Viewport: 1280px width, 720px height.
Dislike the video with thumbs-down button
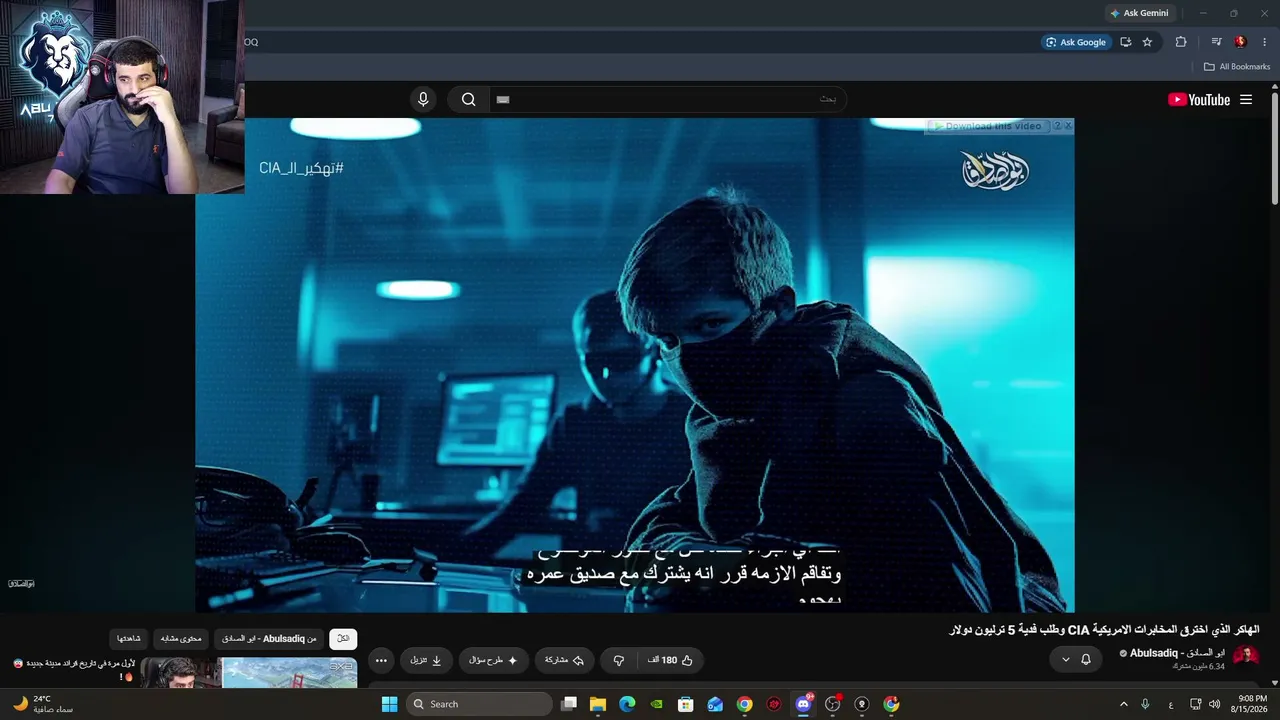[619, 660]
